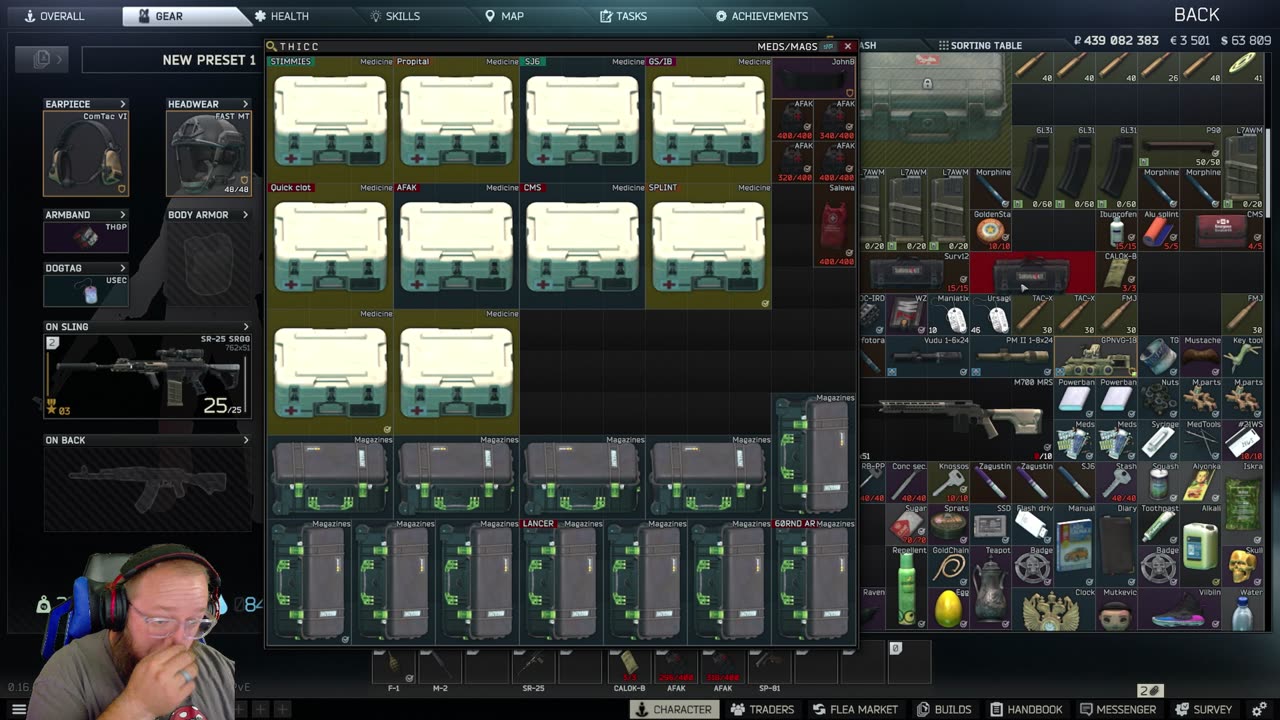Viewport: 1280px width, 720px height.
Task: Open the GS/IB medicine case
Action: click(708, 119)
